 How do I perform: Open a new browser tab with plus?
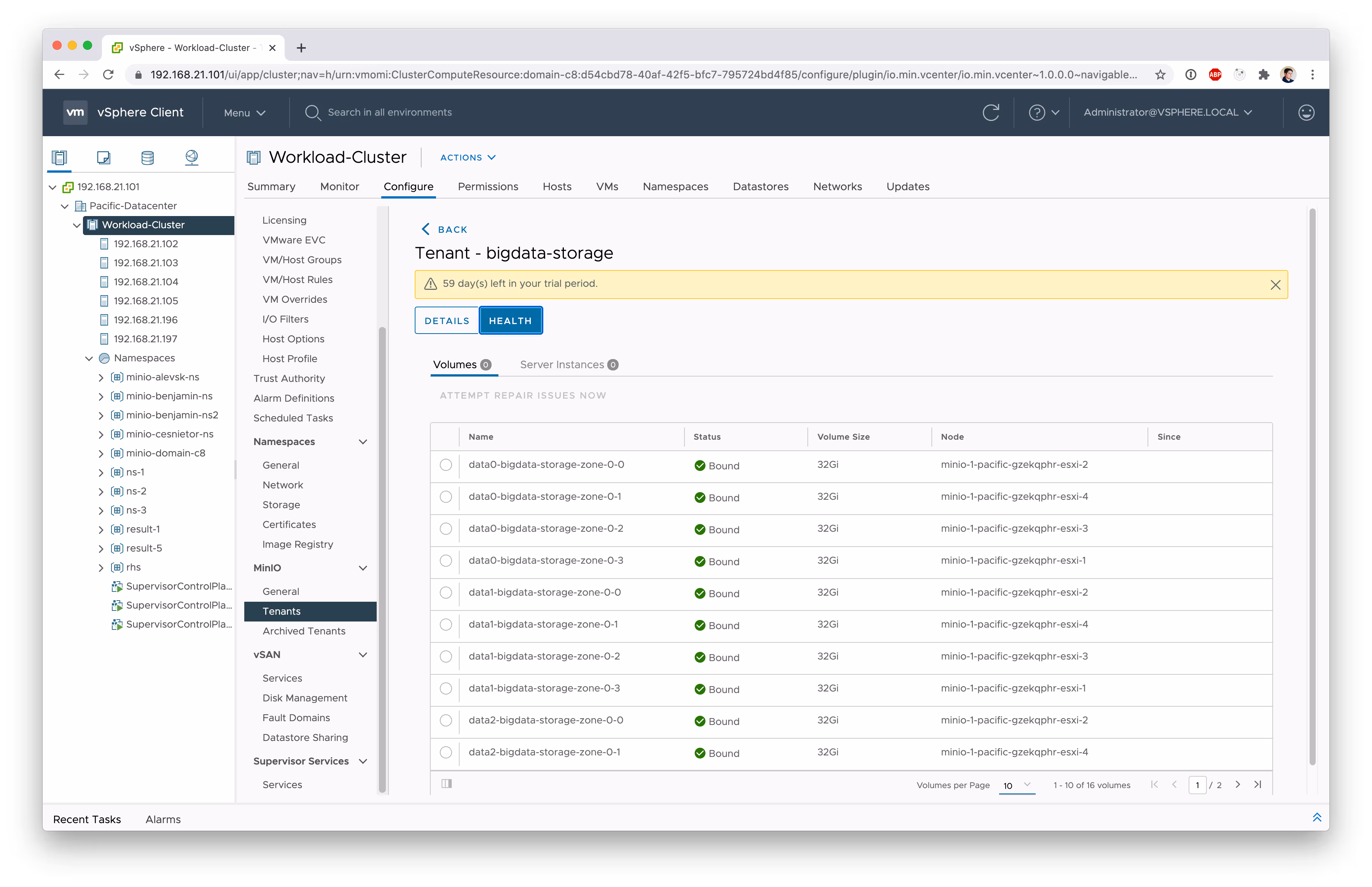pyautogui.click(x=301, y=48)
